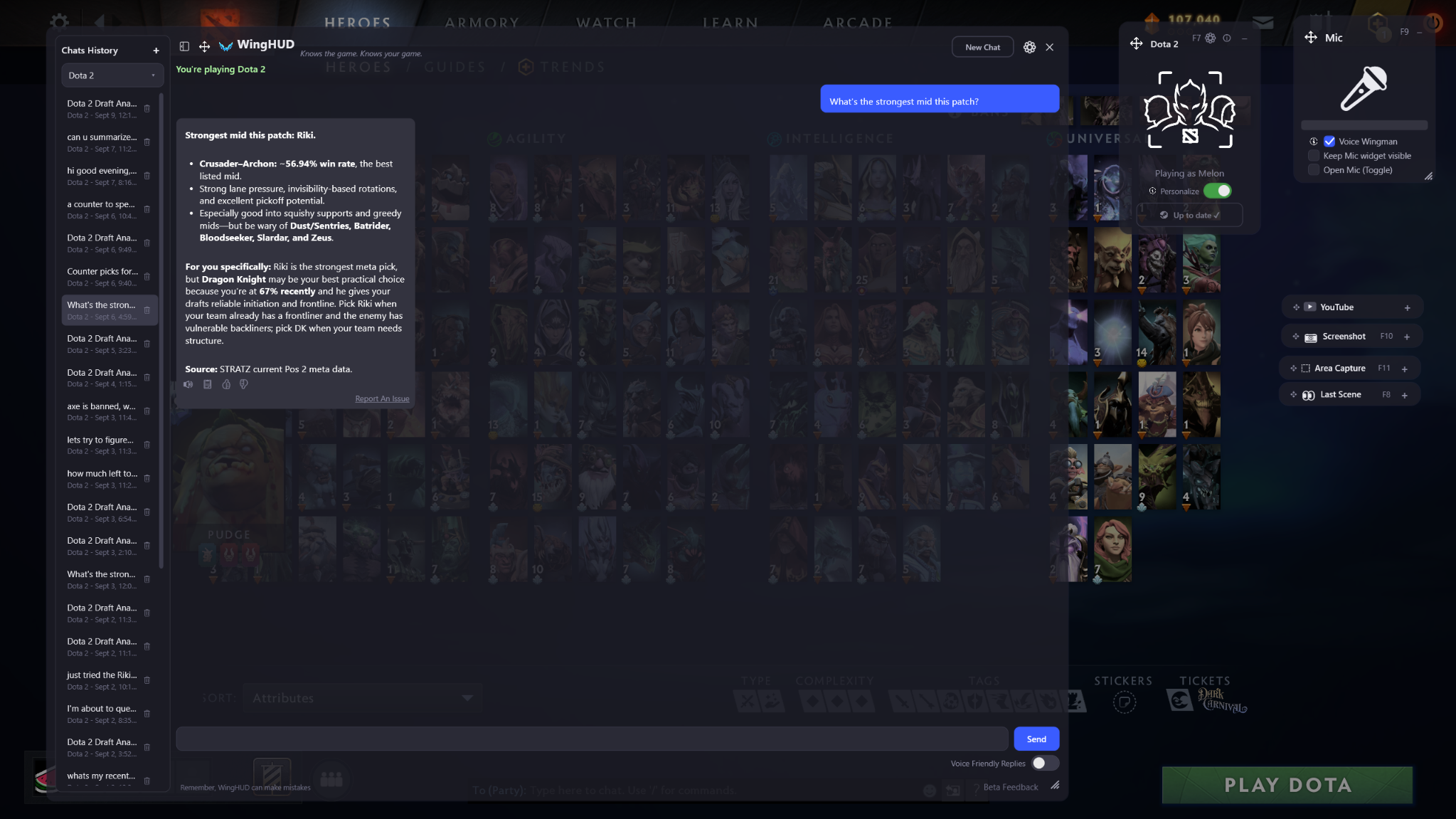1456x819 pixels.
Task: Expand the Screenshot widget with plus
Action: (x=1407, y=337)
